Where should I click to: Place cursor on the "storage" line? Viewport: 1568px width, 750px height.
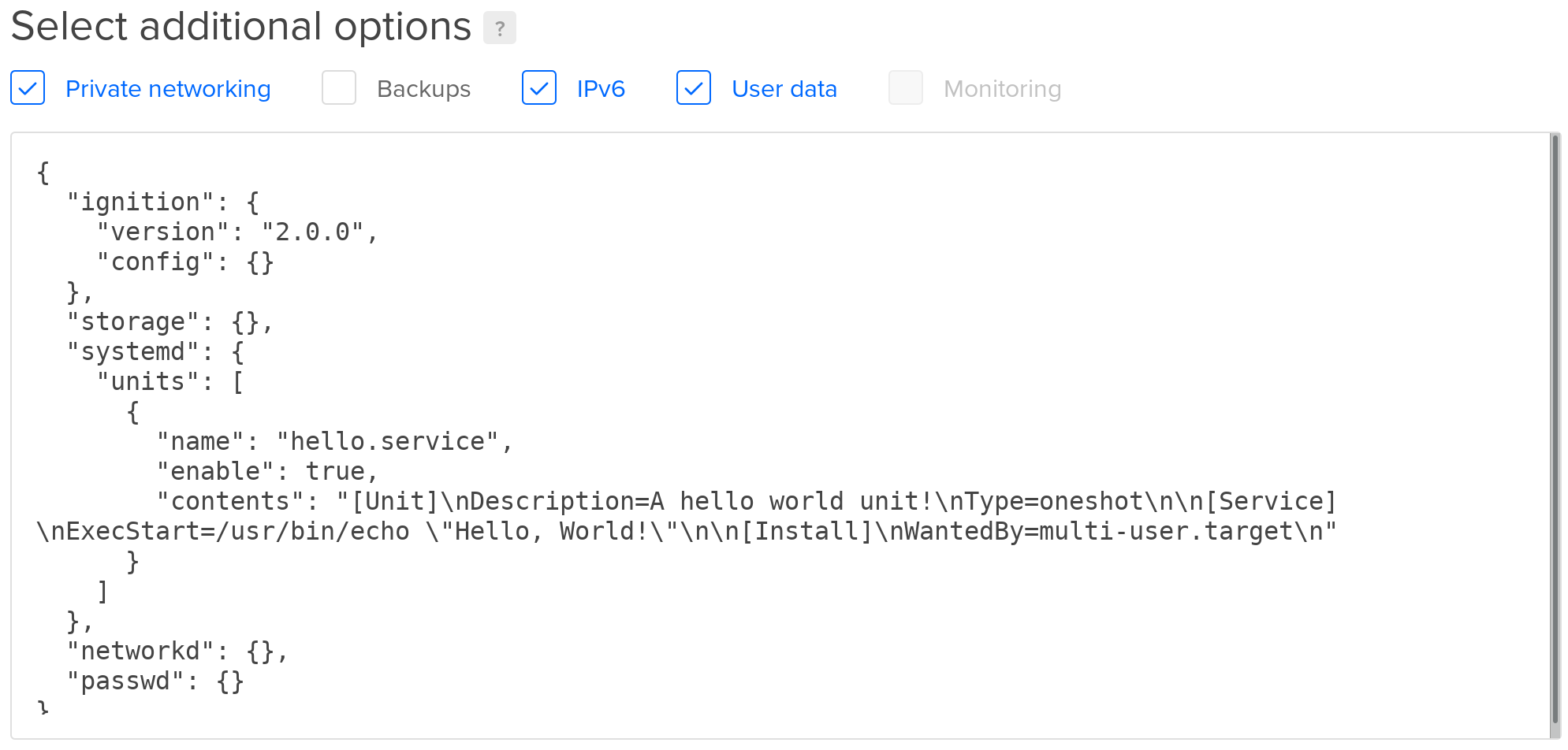(x=169, y=322)
